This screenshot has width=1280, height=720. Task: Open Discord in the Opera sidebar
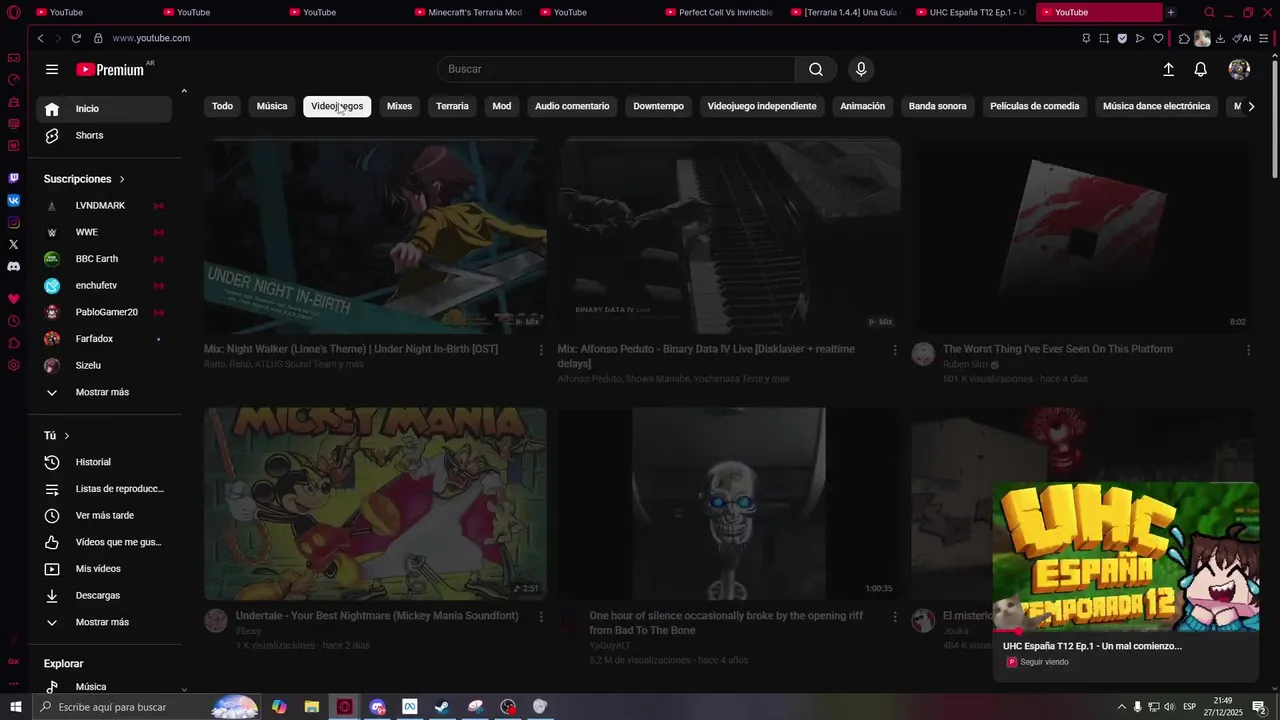pos(13,267)
